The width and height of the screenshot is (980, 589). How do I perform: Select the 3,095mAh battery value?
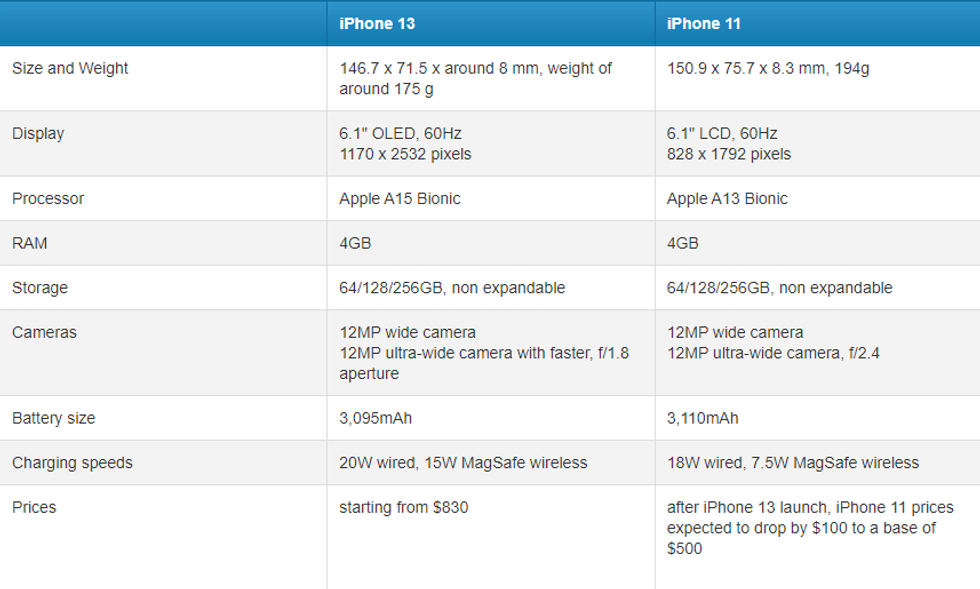click(375, 418)
